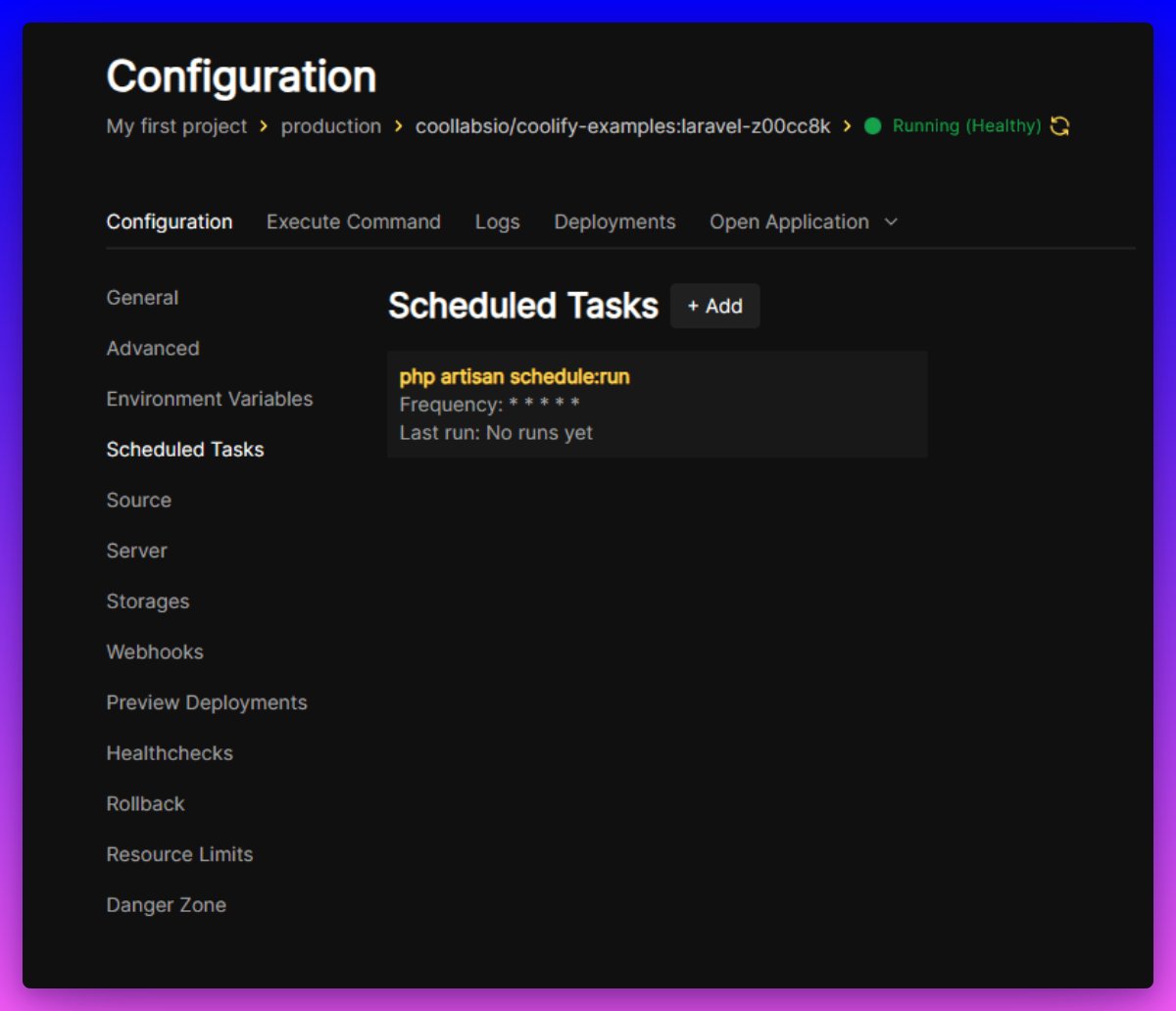Navigate to My first project breadcrumb

175,125
